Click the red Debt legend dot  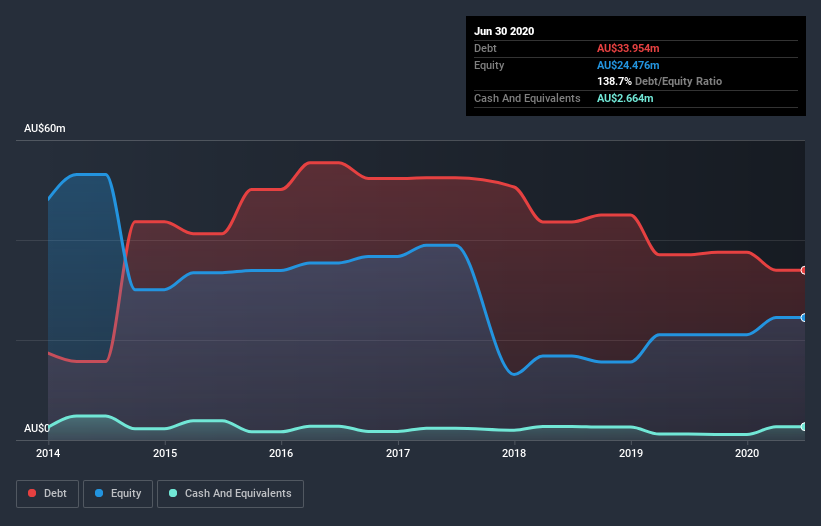(x=32, y=493)
